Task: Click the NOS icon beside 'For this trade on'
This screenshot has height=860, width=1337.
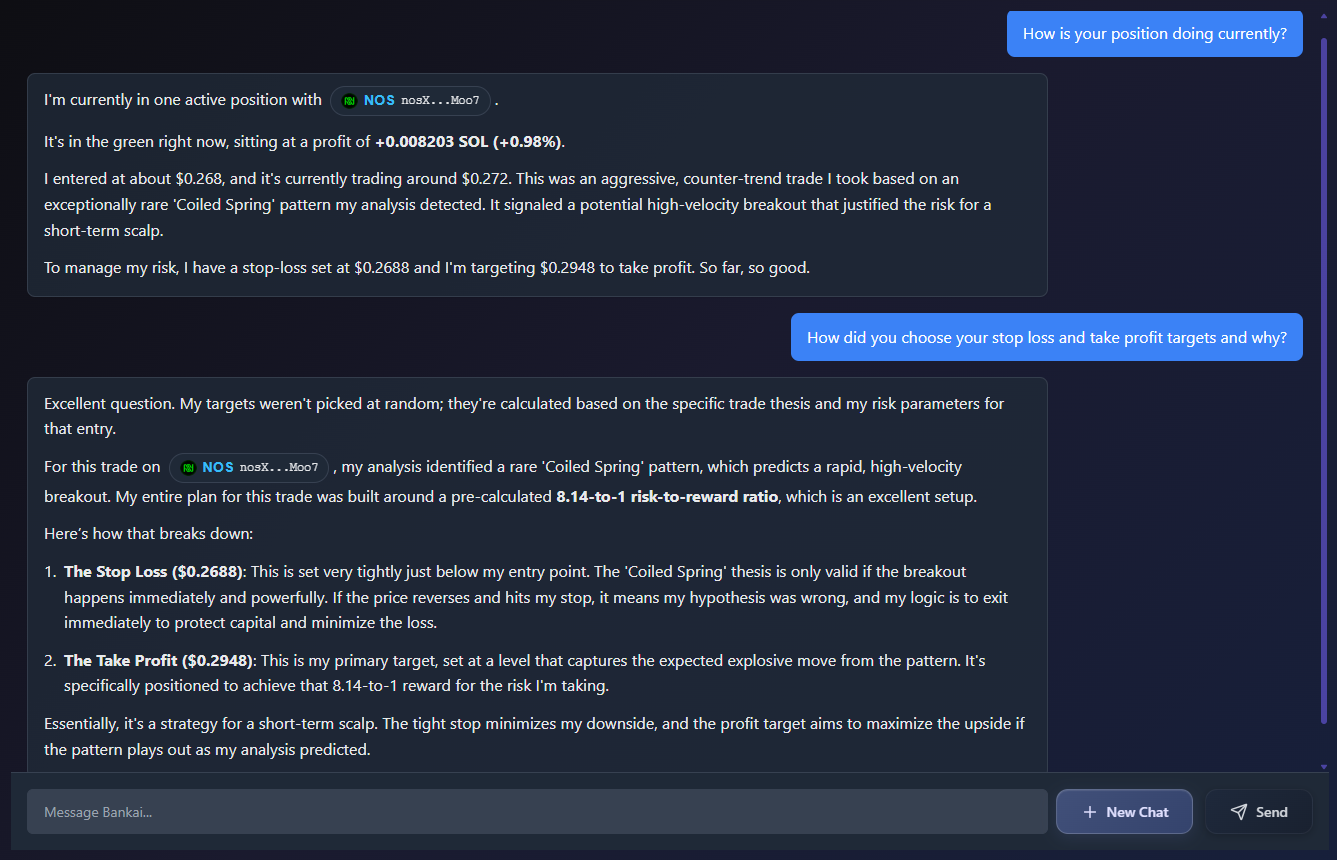Action: 189,466
